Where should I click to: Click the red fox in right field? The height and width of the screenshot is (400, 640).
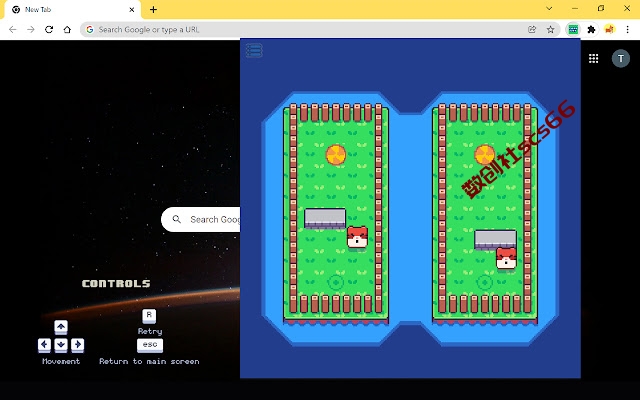pyautogui.click(x=506, y=258)
